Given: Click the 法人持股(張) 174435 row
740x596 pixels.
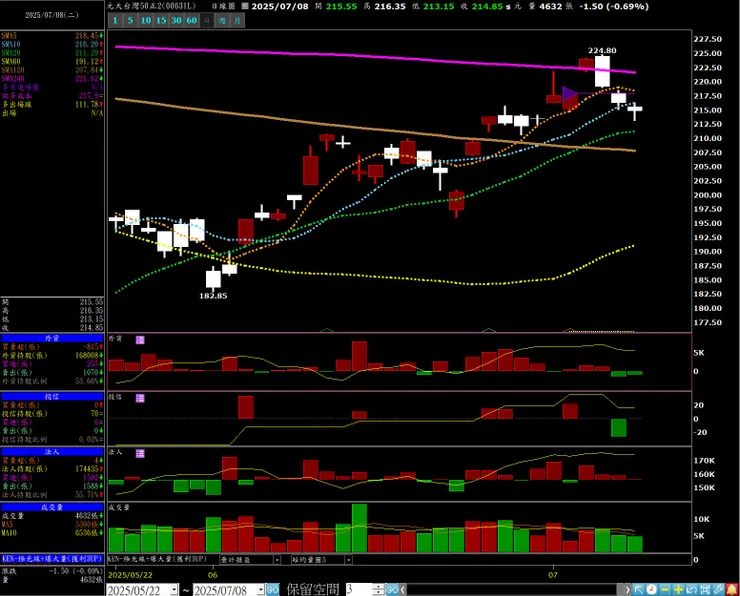Looking at the screenshot, I should coord(52,469).
